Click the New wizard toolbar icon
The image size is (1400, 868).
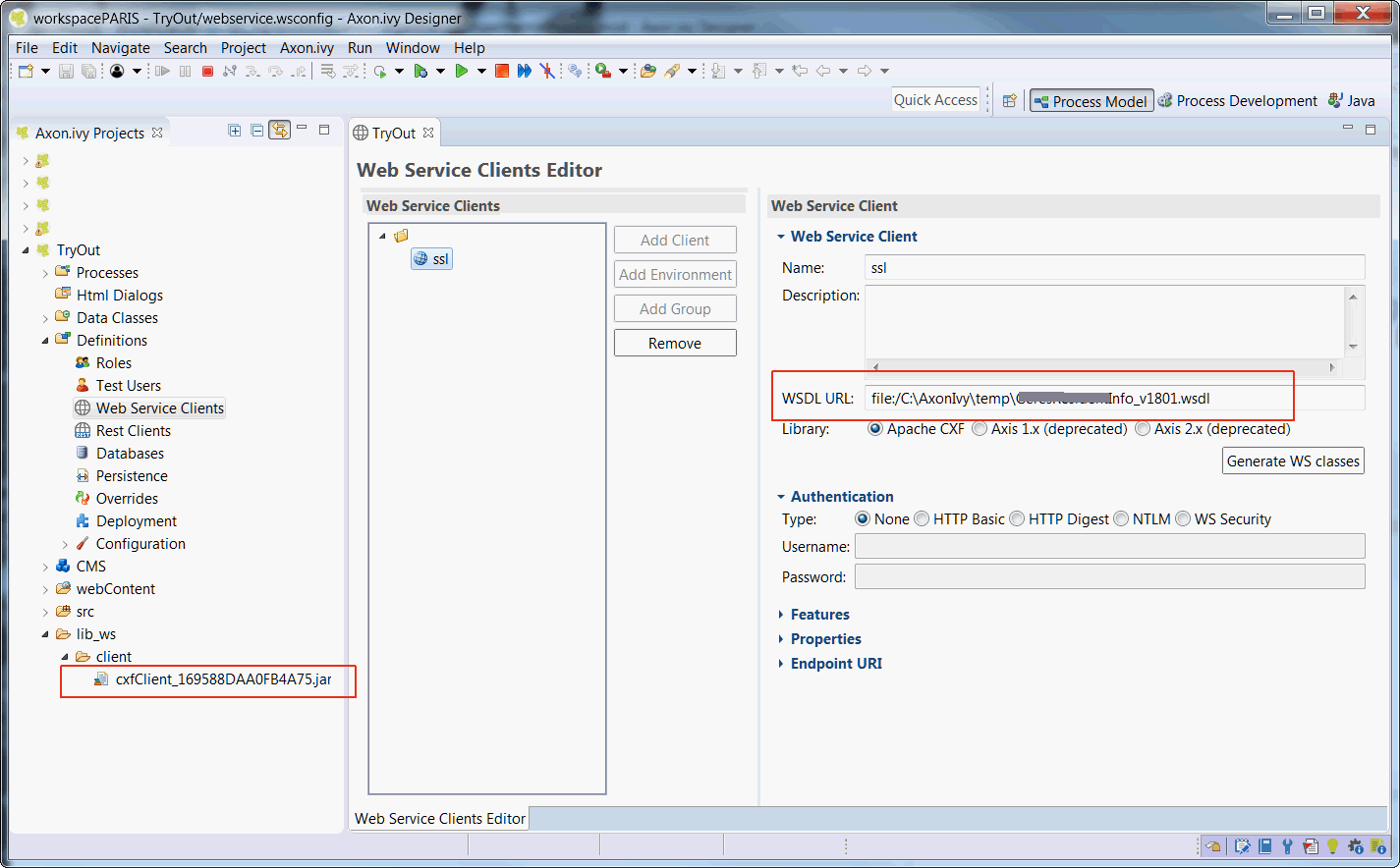click(x=27, y=71)
